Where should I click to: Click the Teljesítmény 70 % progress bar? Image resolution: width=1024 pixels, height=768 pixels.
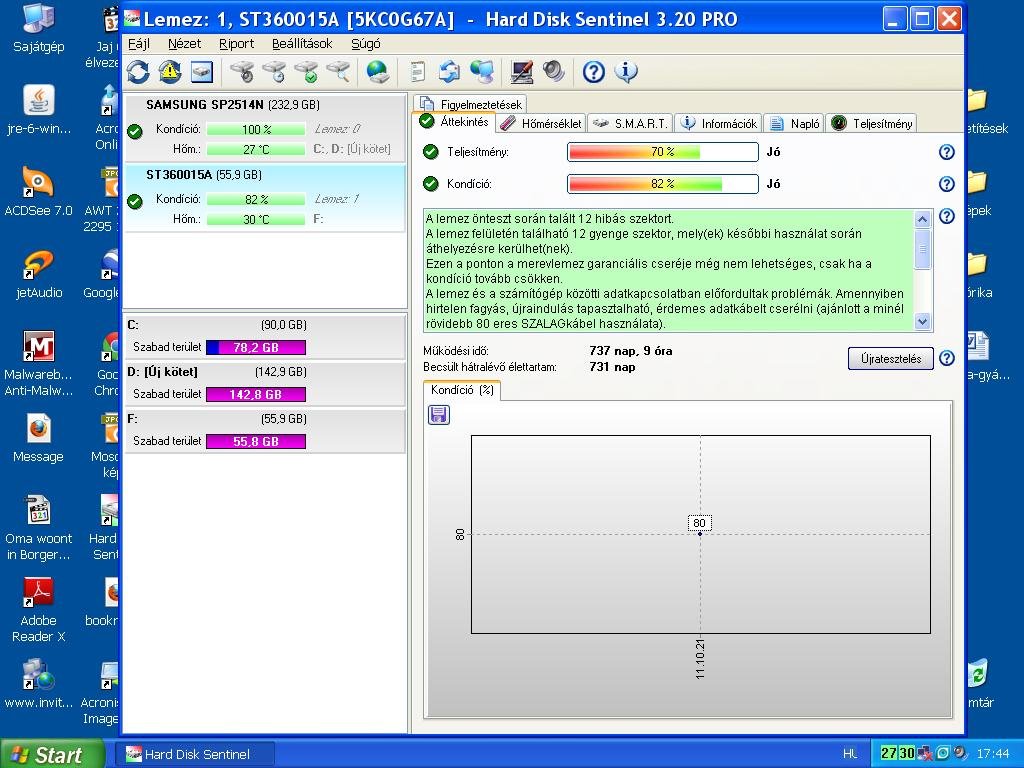[x=662, y=152]
